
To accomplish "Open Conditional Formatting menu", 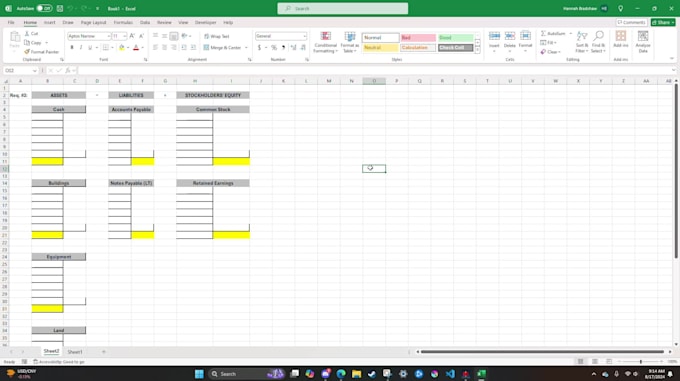I will [325, 42].
